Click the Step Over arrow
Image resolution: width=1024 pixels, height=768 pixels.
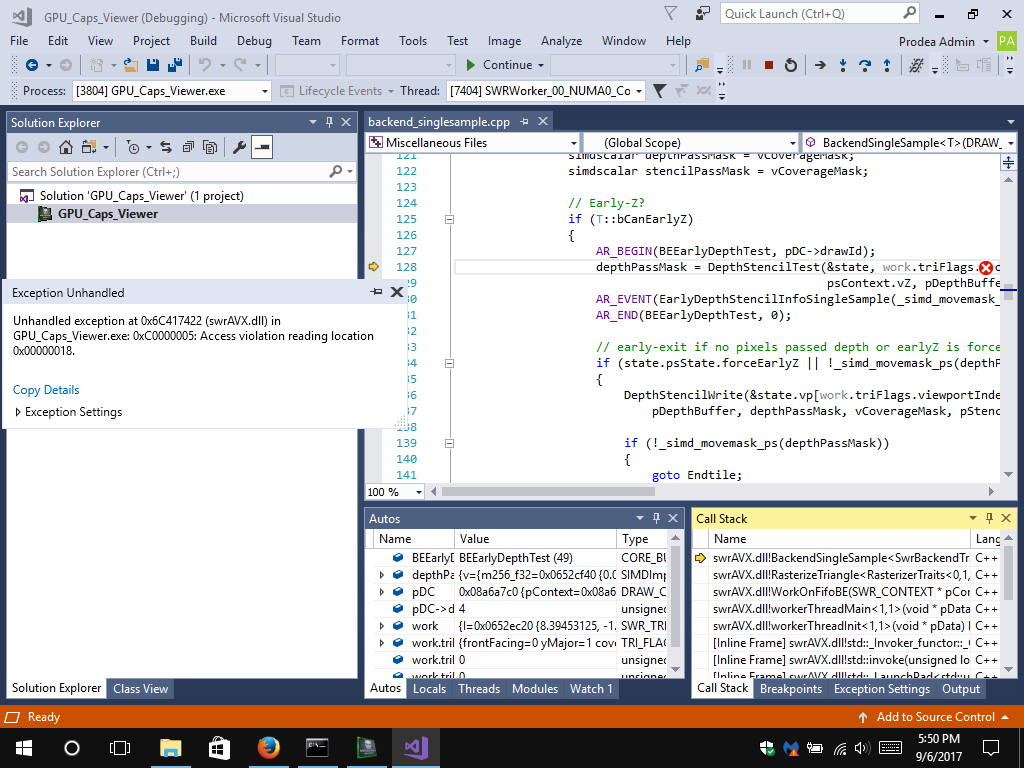point(865,65)
